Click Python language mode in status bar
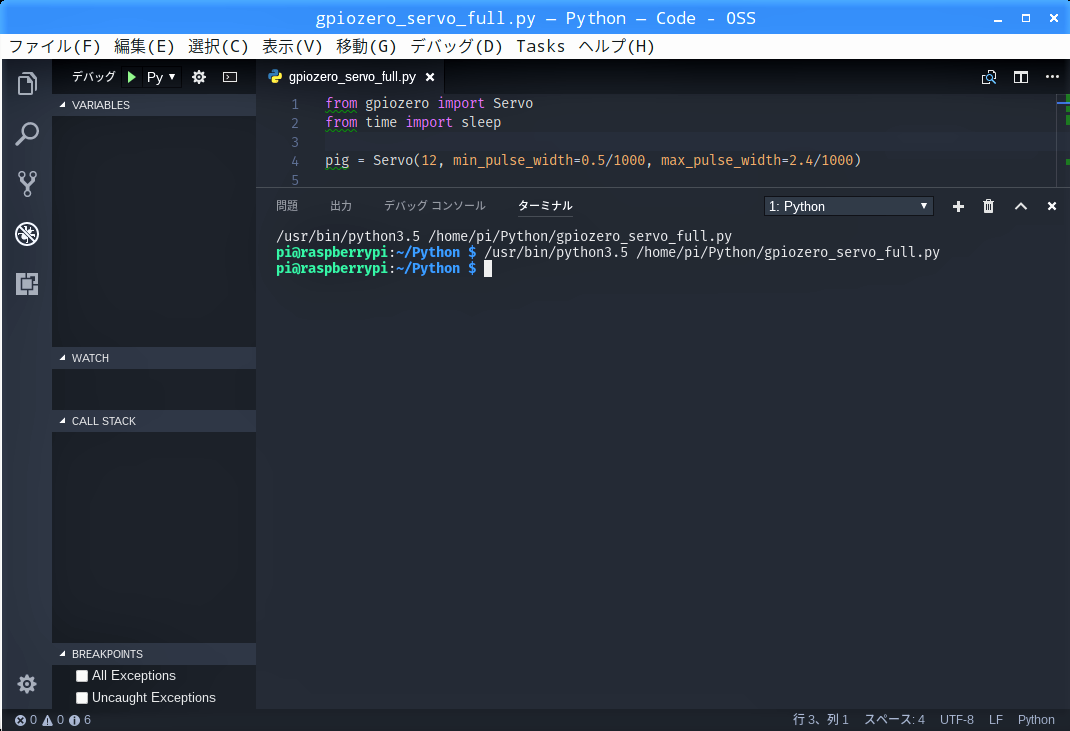 (1036, 720)
